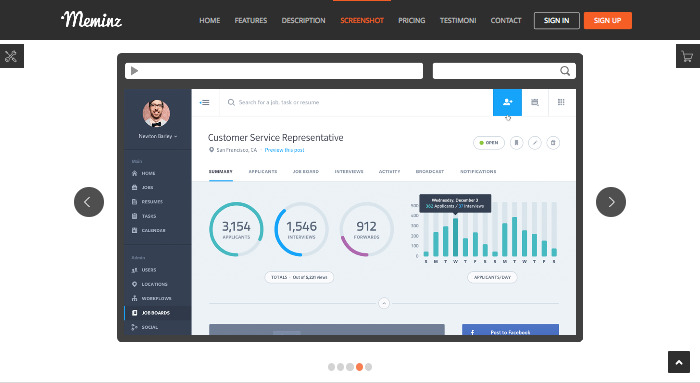The height and width of the screenshot is (383, 700).
Task: Click the Post to Facebook button
Action: [x=510, y=330]
